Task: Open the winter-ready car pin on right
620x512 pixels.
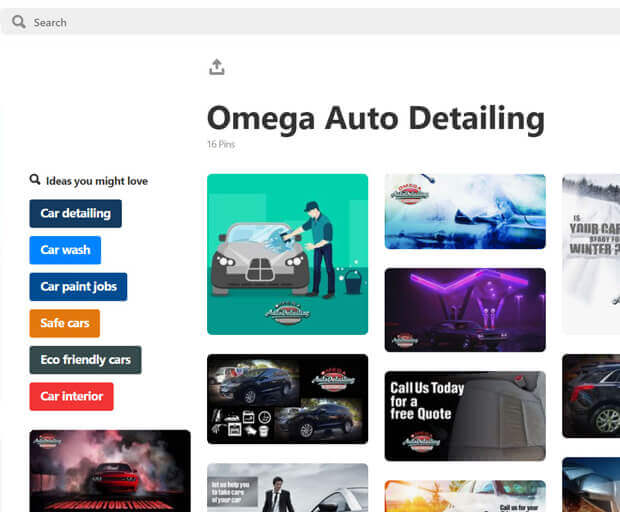Action: tap(591, 254)
